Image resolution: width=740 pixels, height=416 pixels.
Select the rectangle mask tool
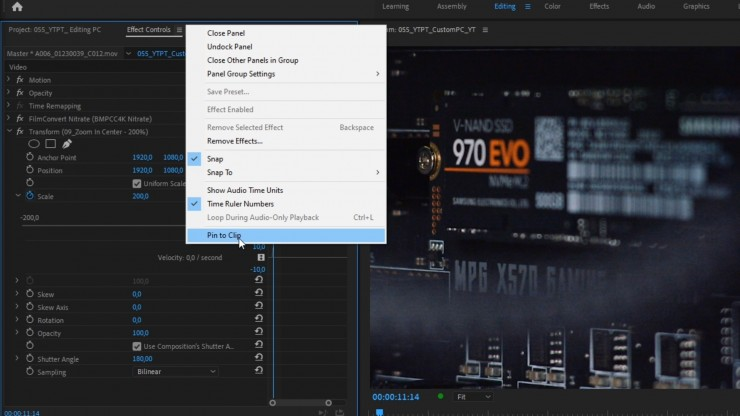tap(50, 144)
